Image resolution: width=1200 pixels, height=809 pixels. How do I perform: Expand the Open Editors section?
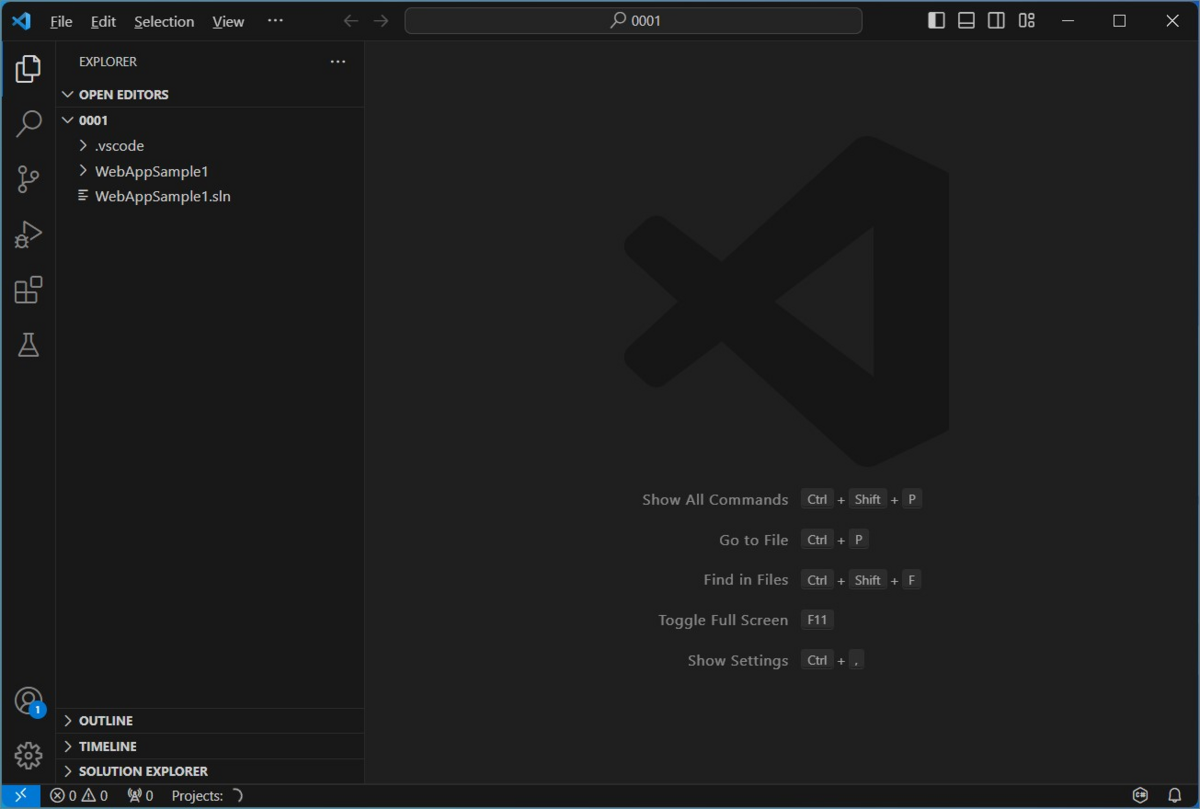coord(210,94)
